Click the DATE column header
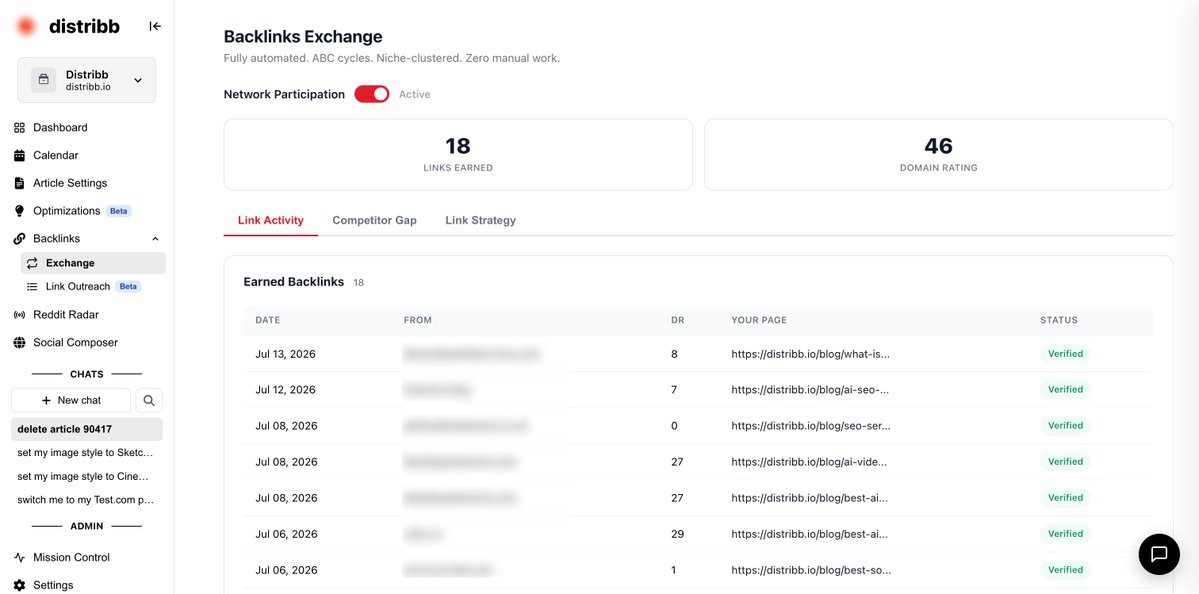1199x594 pixels. click(268, 320)
